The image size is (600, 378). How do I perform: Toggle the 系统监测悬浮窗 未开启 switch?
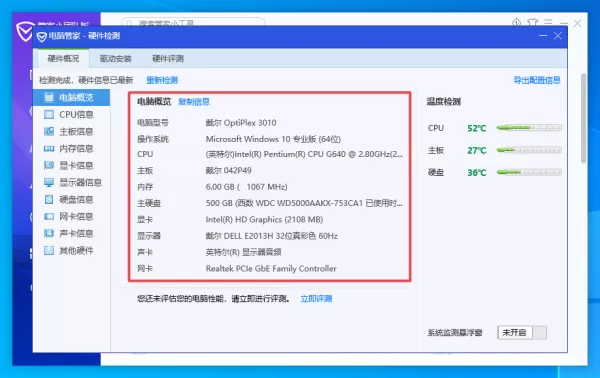522,332
